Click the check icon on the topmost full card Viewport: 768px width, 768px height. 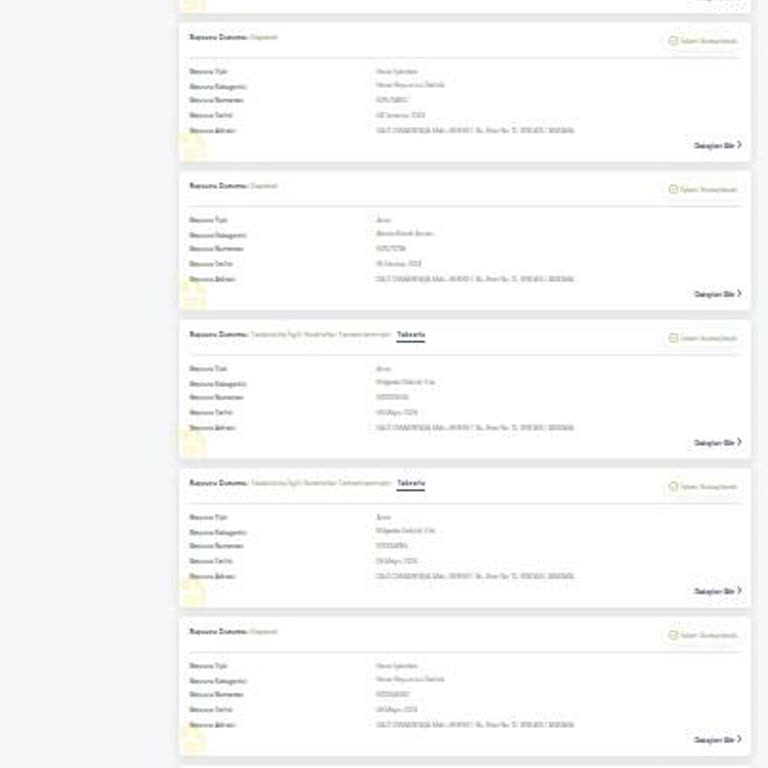click(673, 41)
